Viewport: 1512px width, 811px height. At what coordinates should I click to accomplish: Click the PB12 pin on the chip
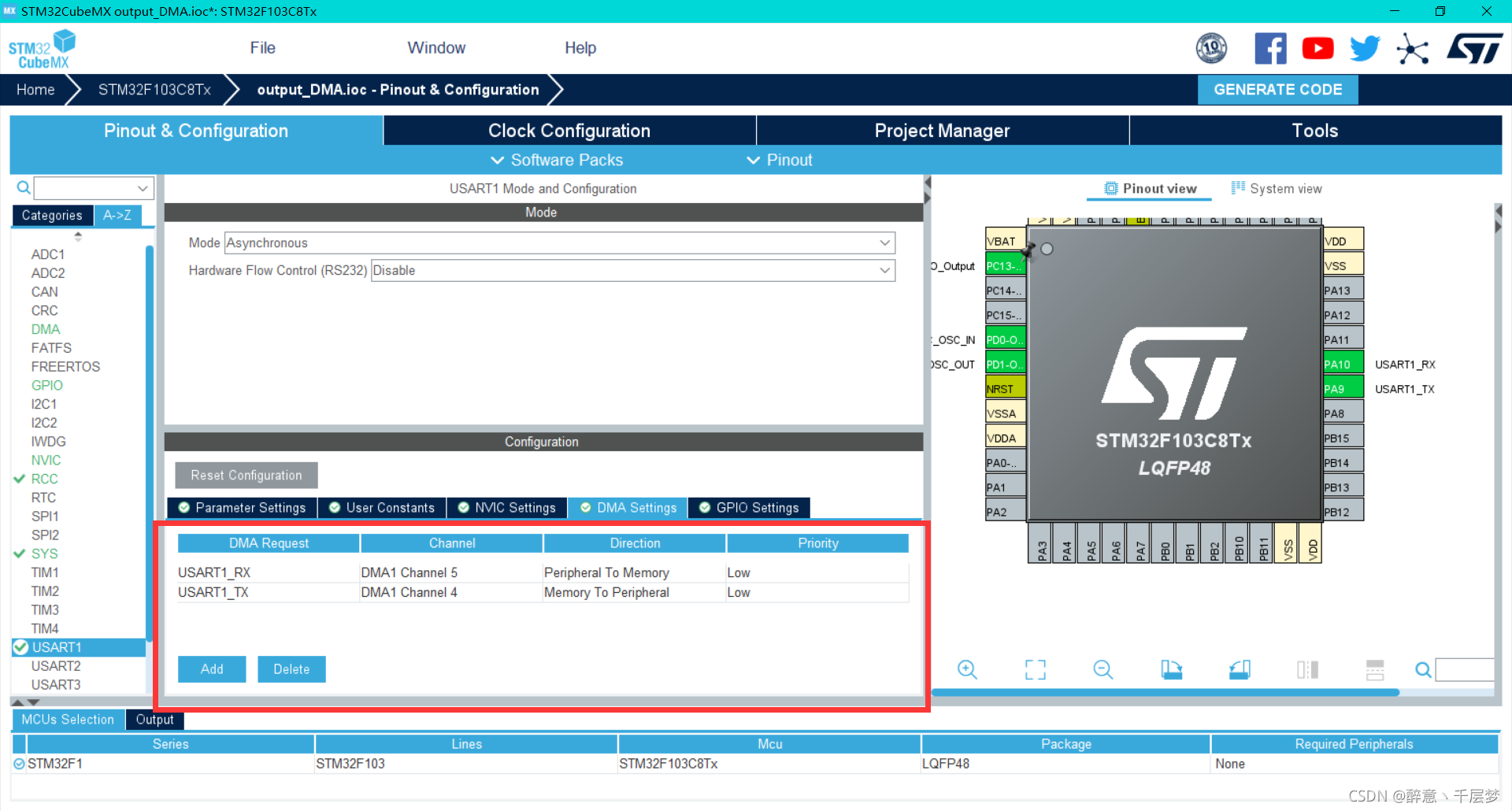(1343, 511)
